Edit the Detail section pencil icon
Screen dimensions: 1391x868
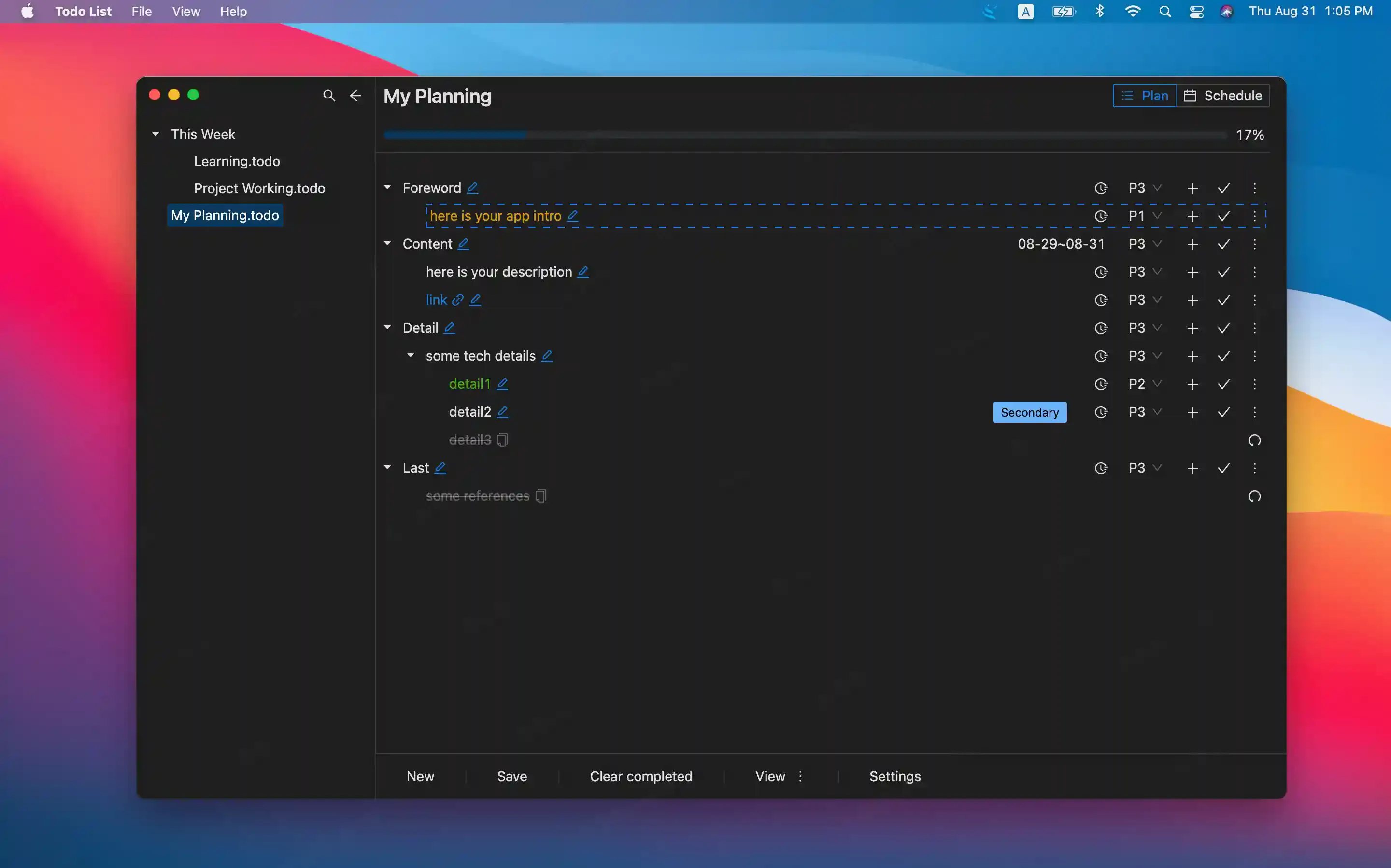coord(450,328)
